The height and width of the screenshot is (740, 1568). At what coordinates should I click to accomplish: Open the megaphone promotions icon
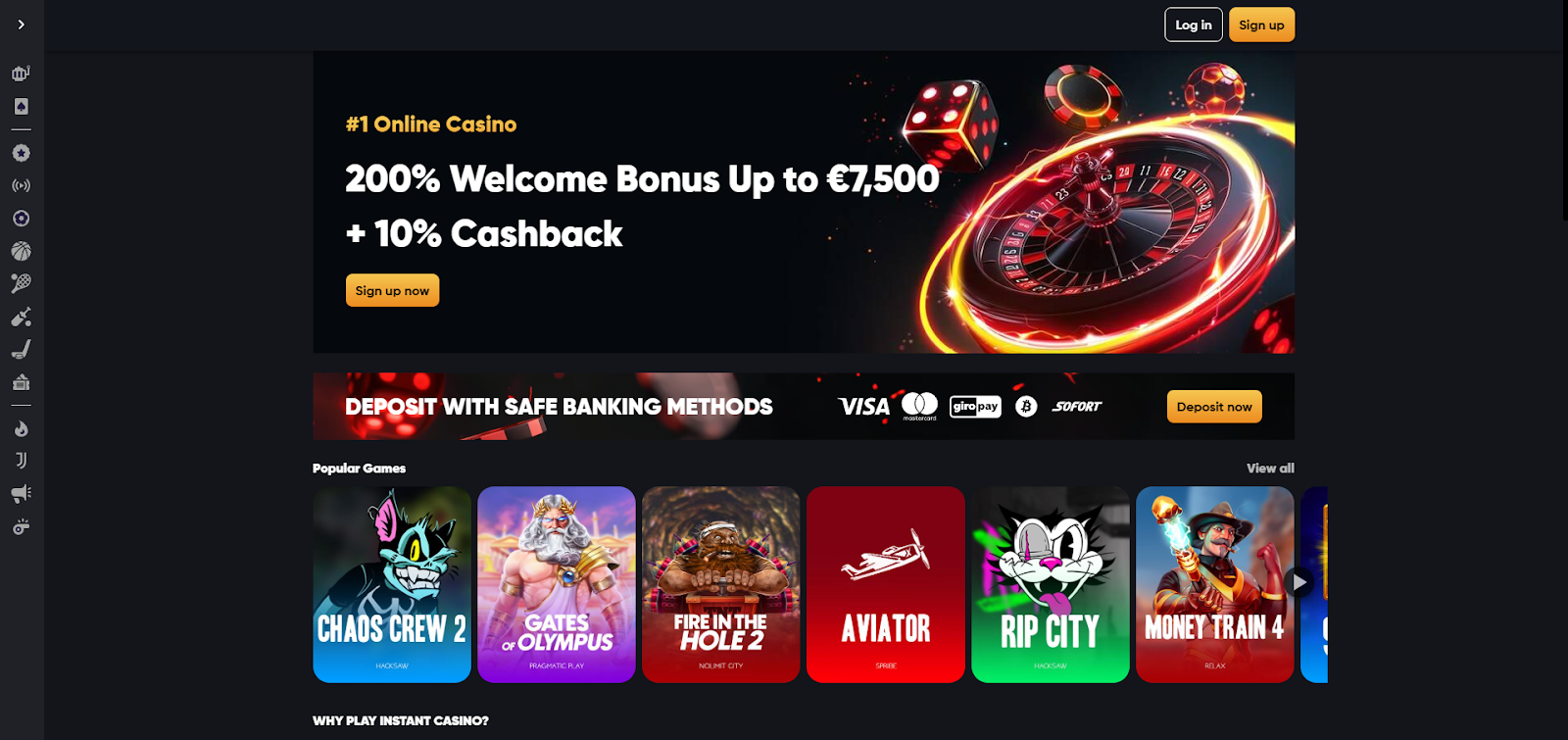pos(21,493)
